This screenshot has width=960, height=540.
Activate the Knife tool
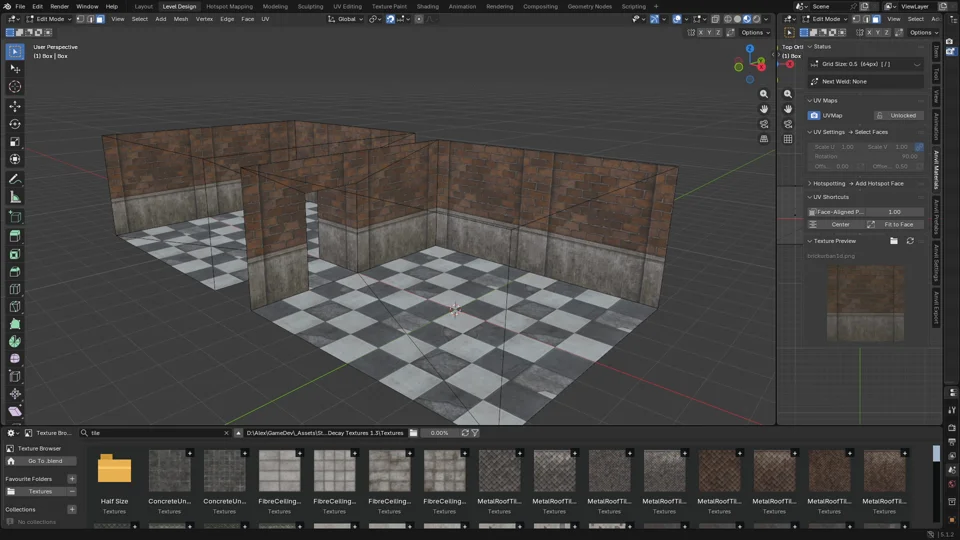click(x=15, y=307)
